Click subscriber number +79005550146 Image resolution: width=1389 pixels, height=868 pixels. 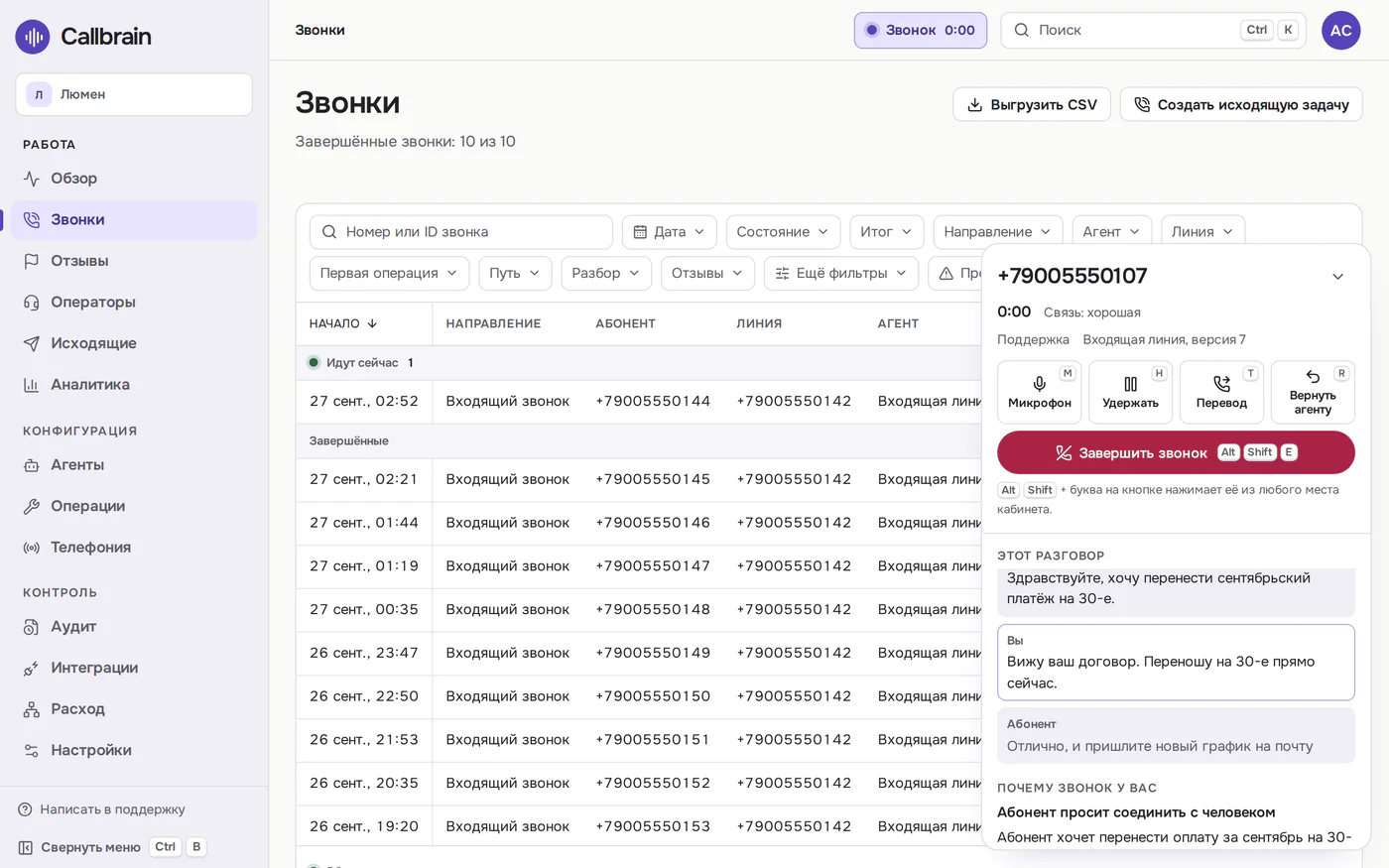(653, 523)
